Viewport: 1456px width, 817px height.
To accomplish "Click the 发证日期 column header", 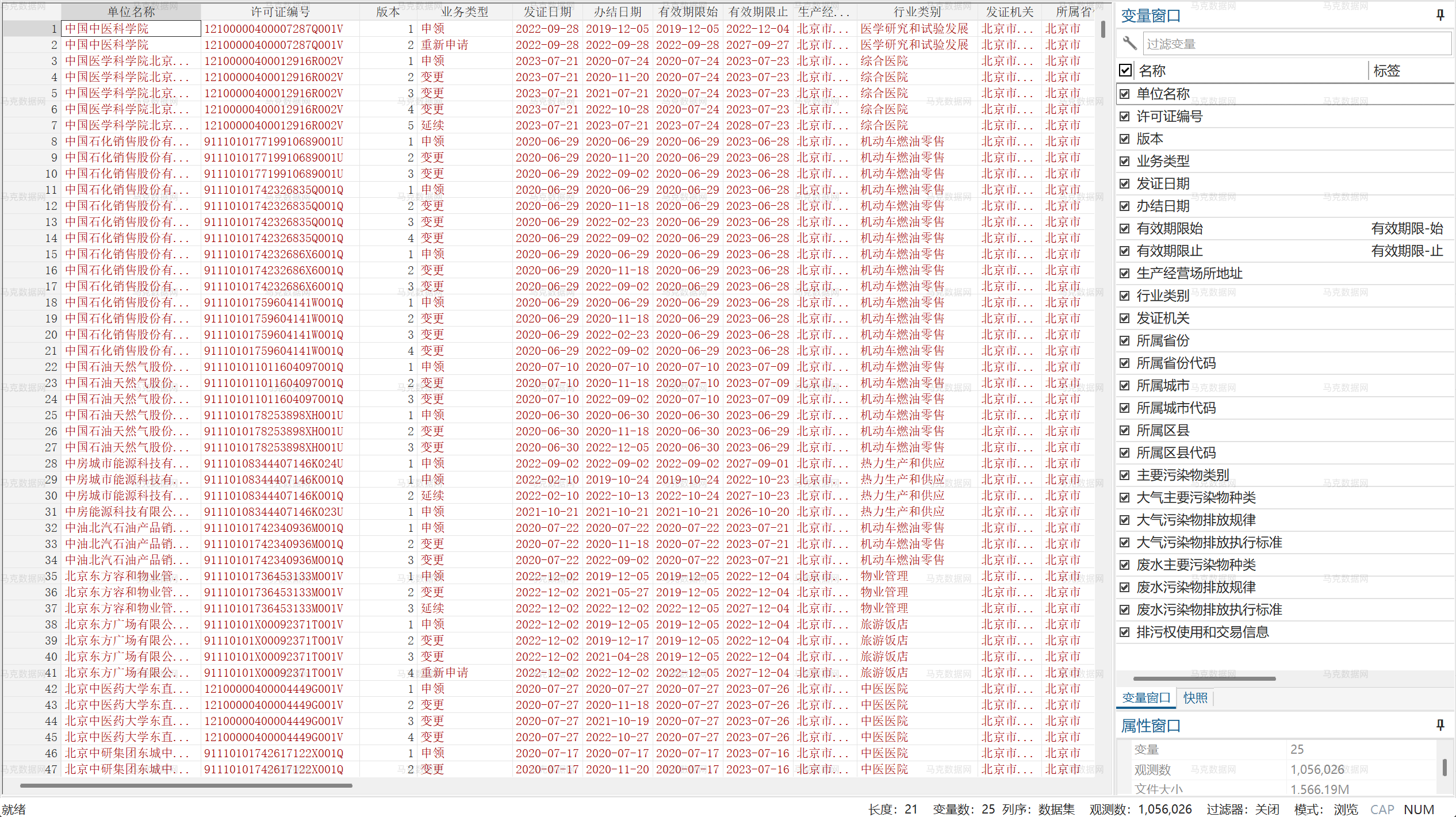I will pyautogui.click(x=547, y=11).
